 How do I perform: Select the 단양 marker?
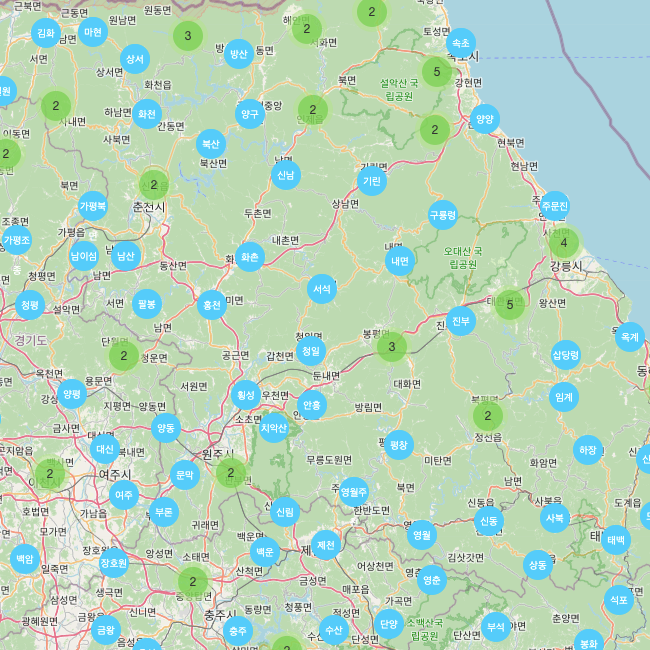tap(388, 624)
